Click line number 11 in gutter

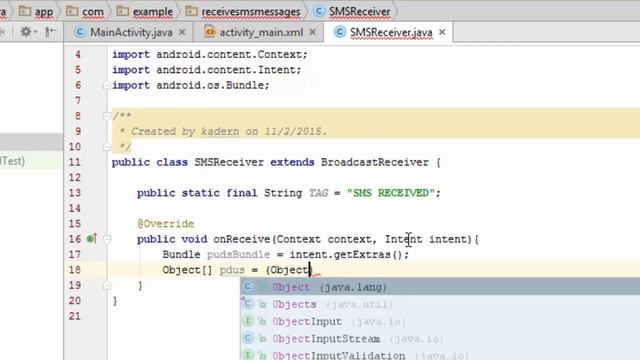(75, 162)
